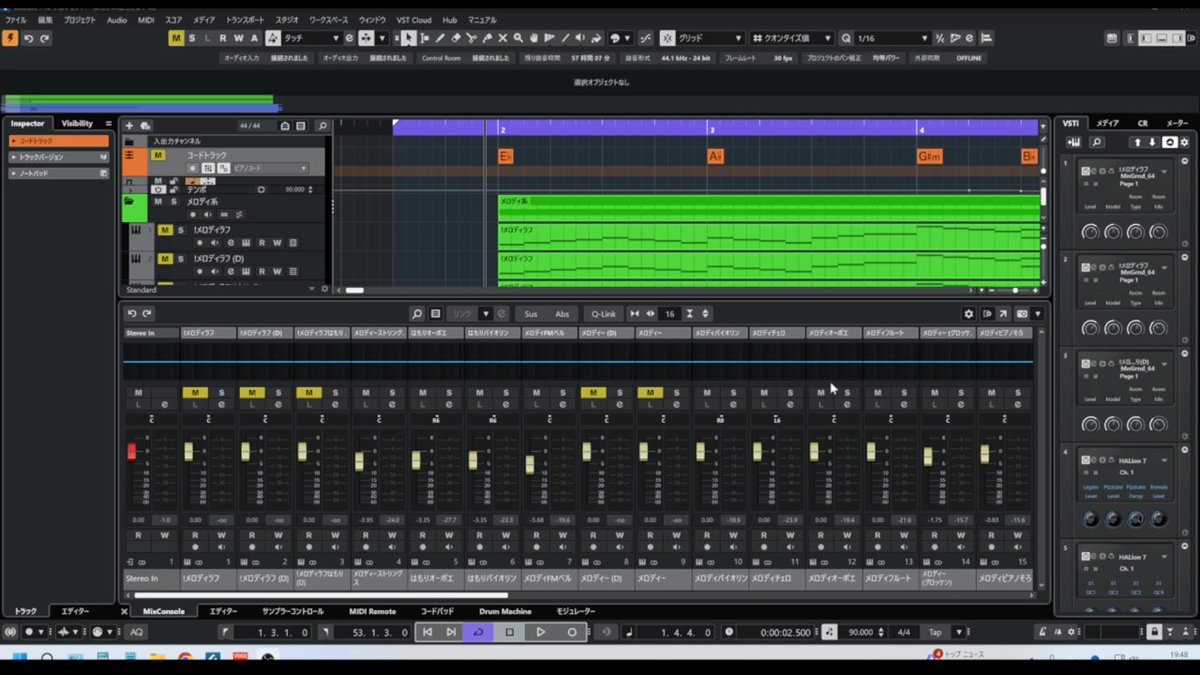Open MixConsole channel search magnifier
The width and height of the screenshot is (1200, 675).
point(417,314)
